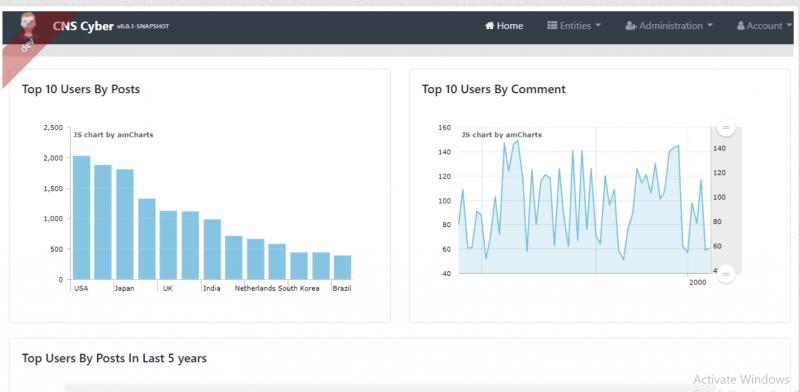Click the Japan axis label
800x392 pixels.
tap(124, 288)
